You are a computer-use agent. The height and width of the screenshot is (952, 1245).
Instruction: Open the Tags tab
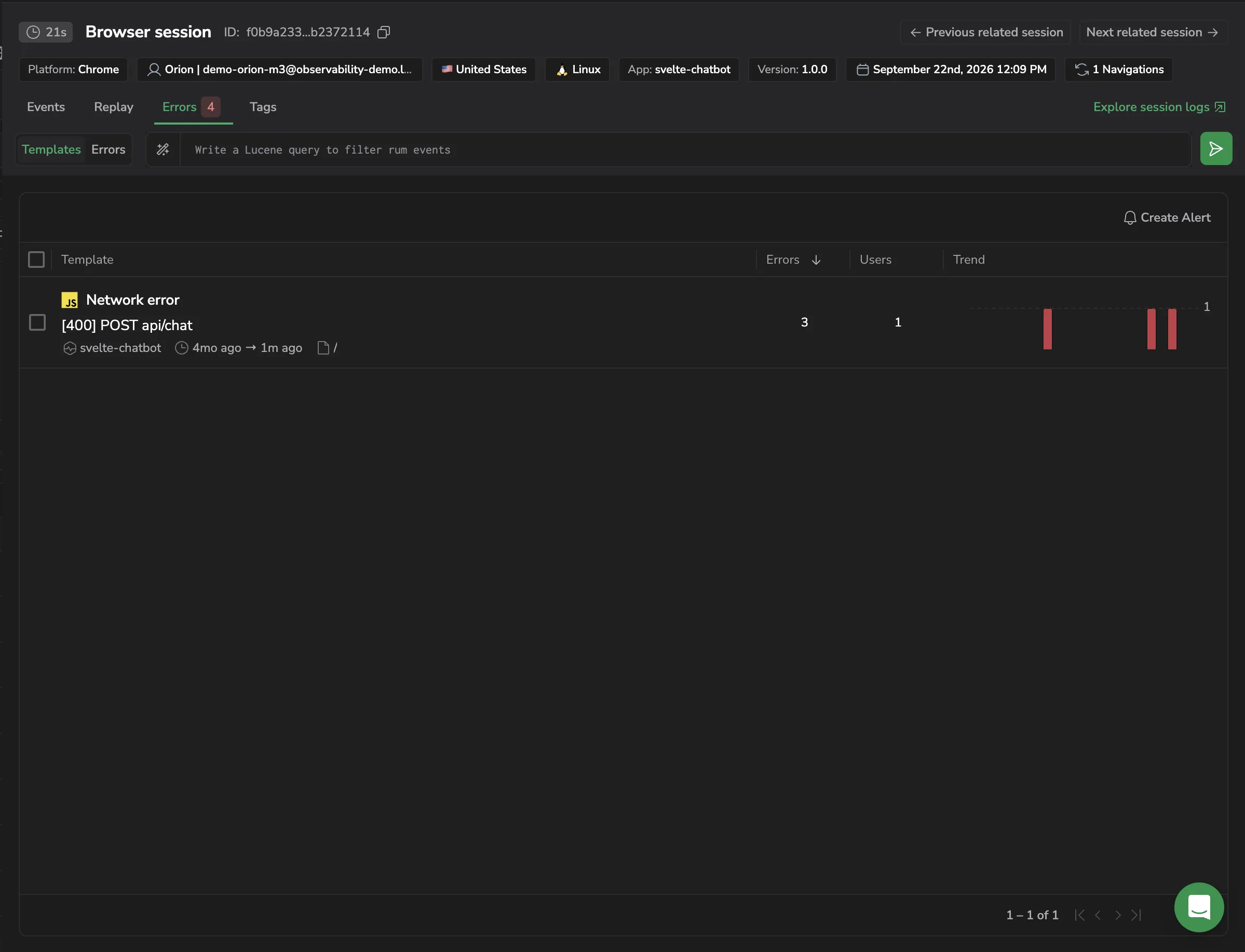tap(263, 107)
